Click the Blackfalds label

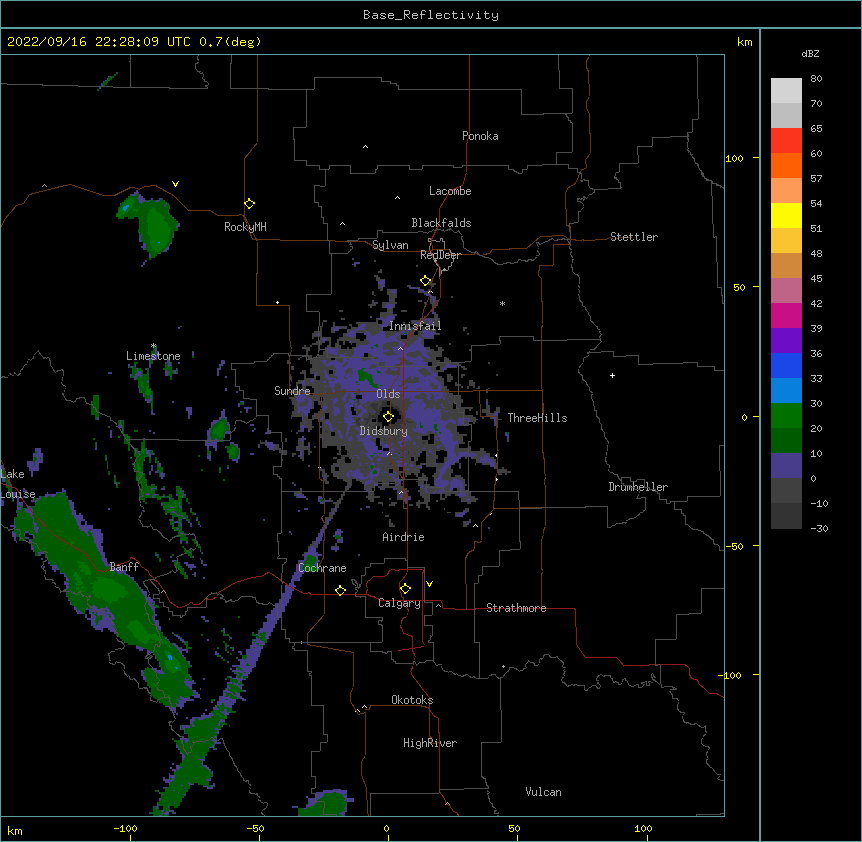pos(441,223)
